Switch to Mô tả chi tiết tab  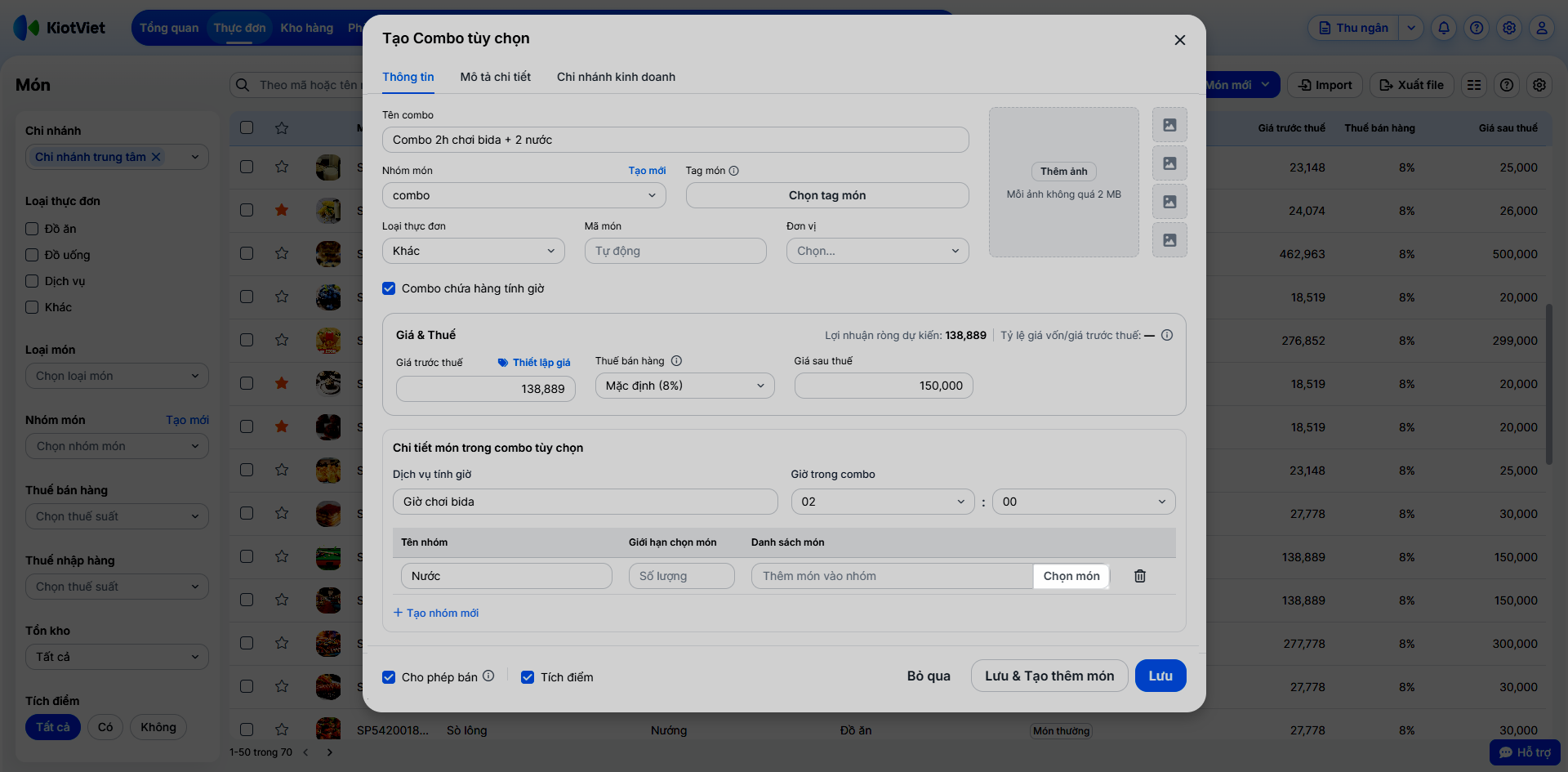(495, 77)
